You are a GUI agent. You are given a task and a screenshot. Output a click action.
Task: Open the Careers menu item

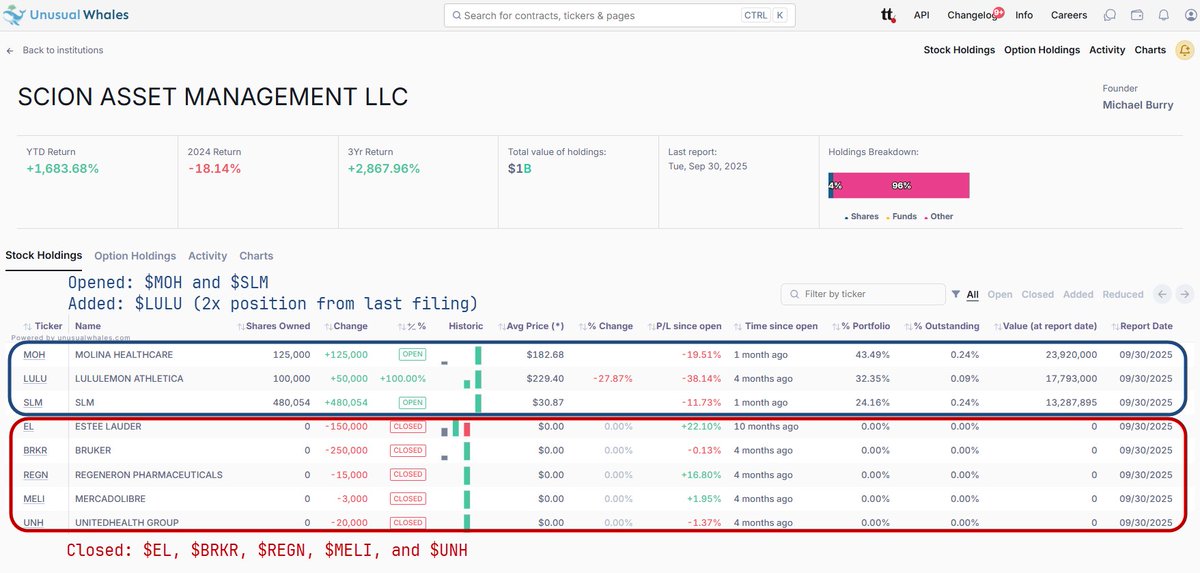[1069, 15]
